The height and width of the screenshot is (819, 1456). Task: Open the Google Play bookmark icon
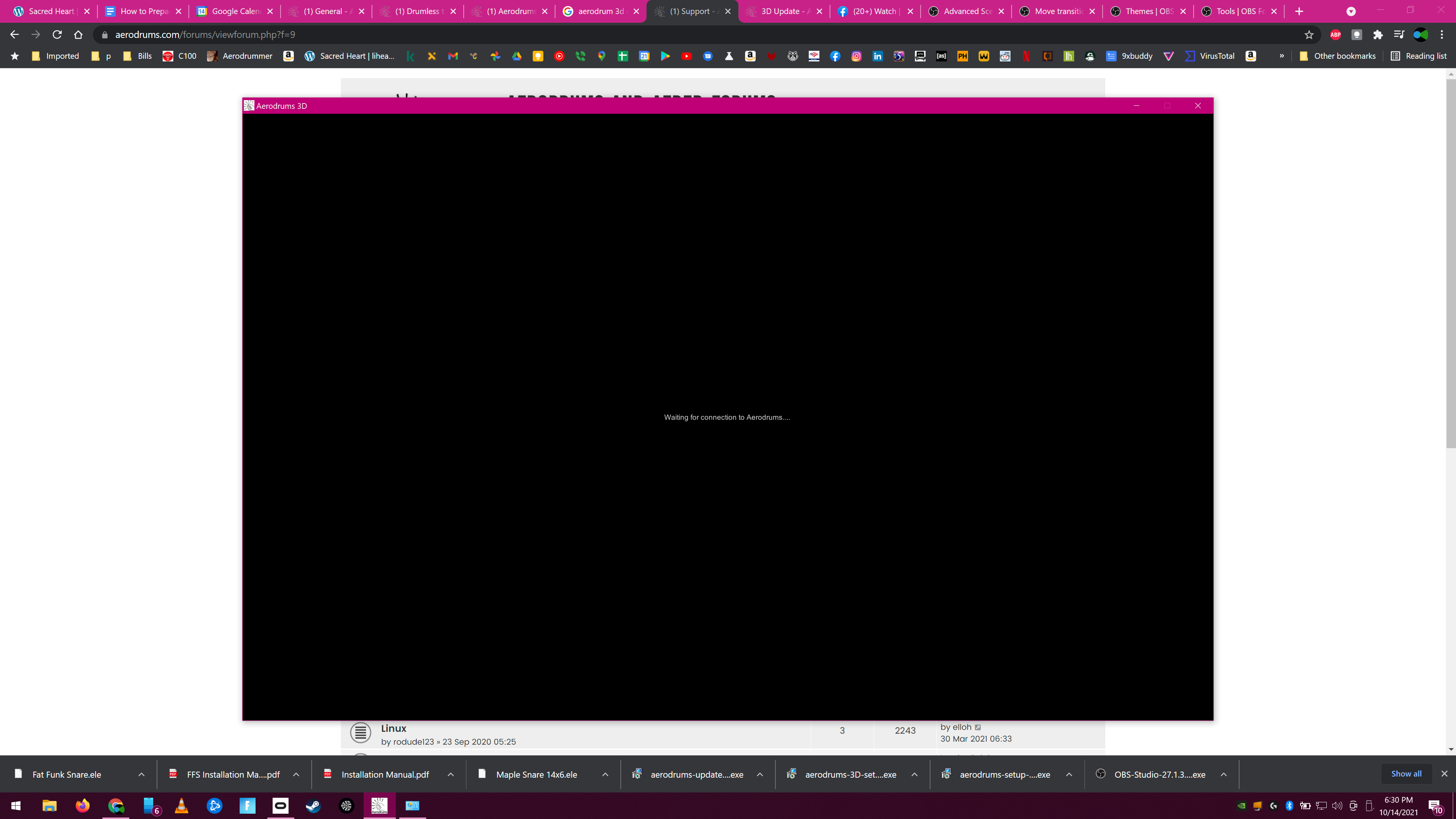[665, 56]
